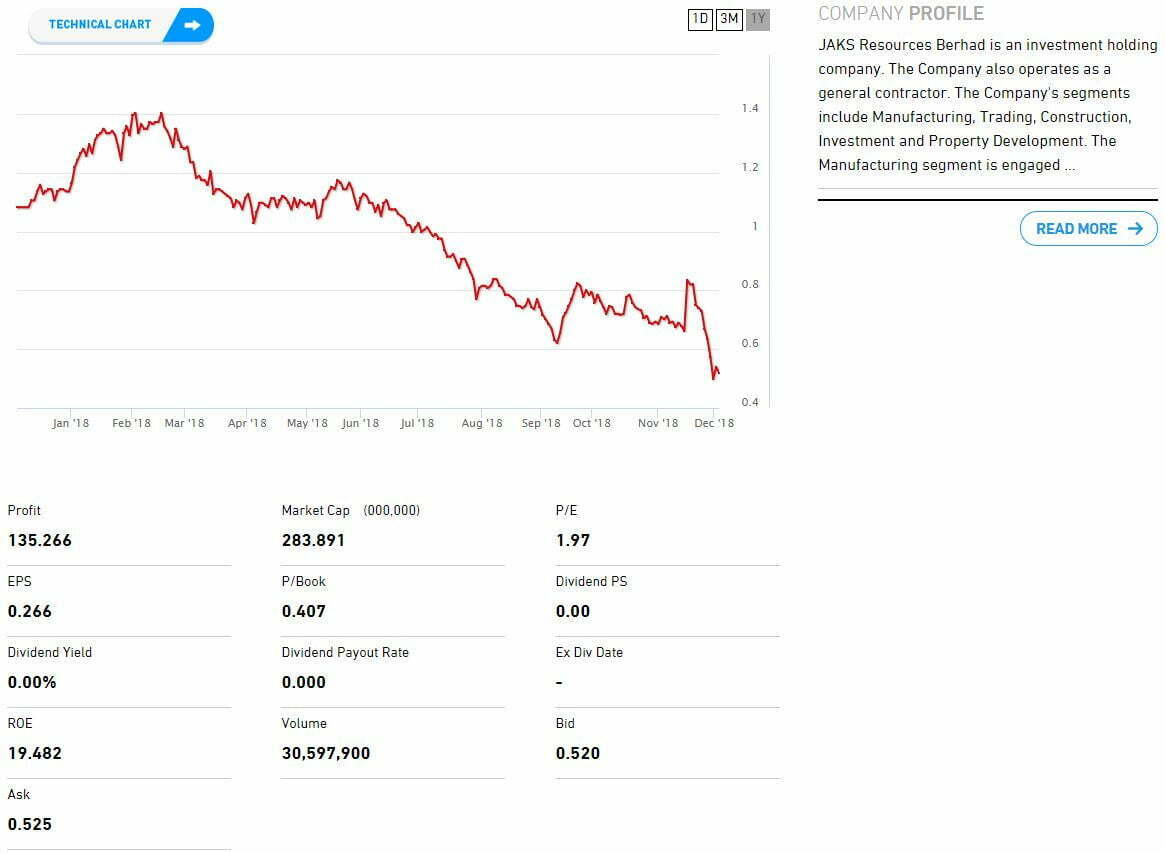Click the Dec '18 label on chart axis
The height and width of the screenshot is (853, 1165).
point(714,423)
